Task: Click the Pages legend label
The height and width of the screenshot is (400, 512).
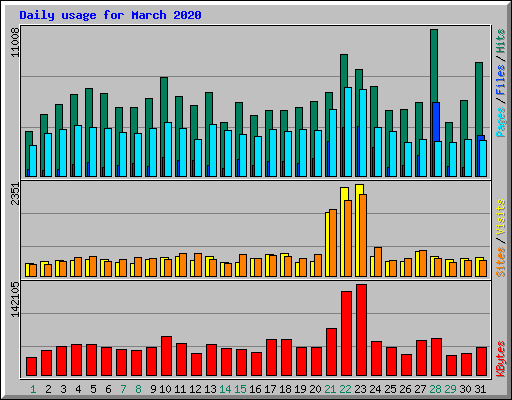Action: click(x=500, y=122)
